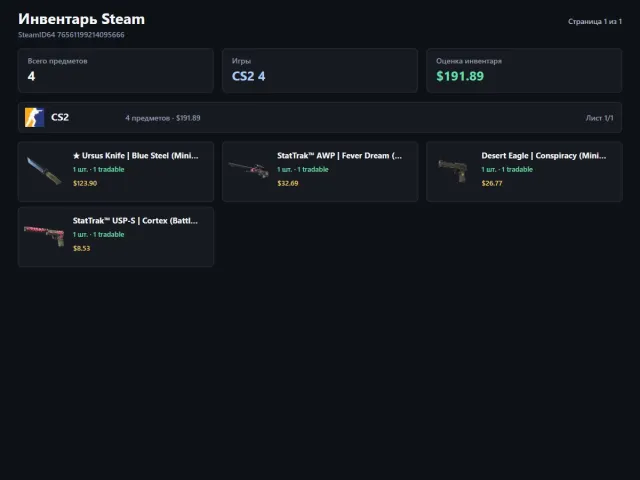Select the Ursus Knife Blue Steel title
This screenshot has width=640, height=480.
136,156
